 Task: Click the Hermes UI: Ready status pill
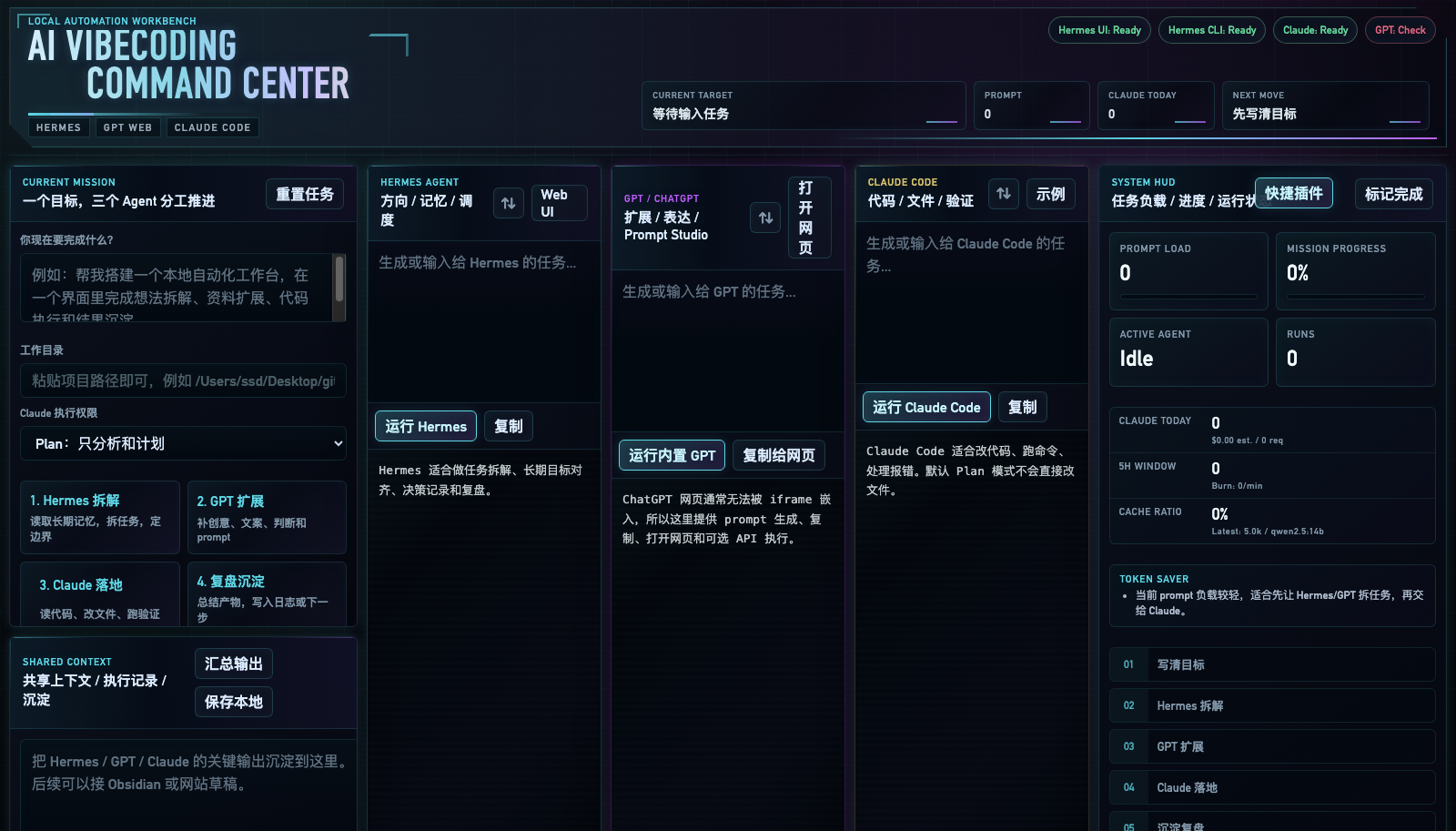pos(1099,30)
